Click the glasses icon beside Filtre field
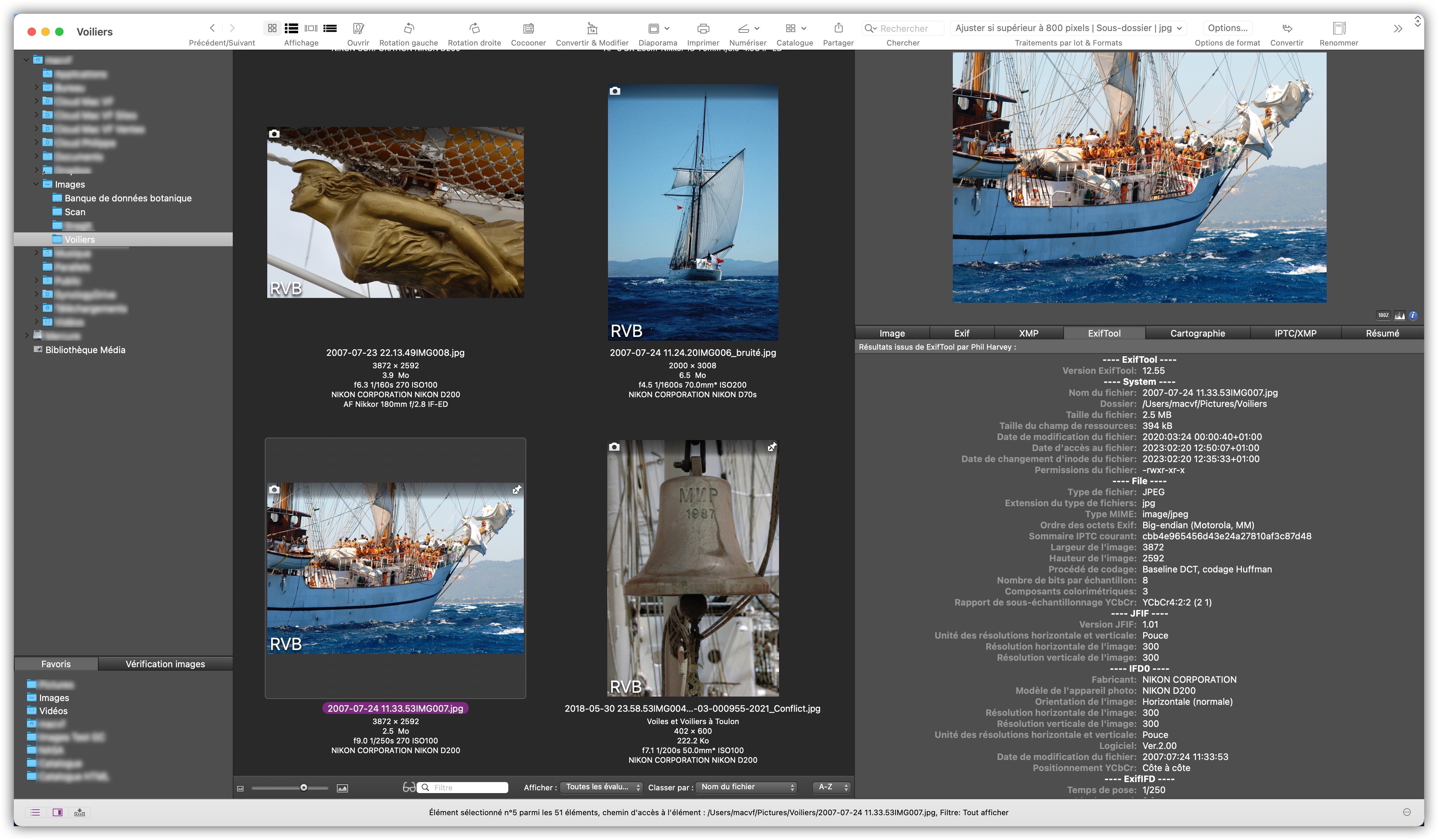This screenshot has height=840, width=1438. click(x=409, y=788)
